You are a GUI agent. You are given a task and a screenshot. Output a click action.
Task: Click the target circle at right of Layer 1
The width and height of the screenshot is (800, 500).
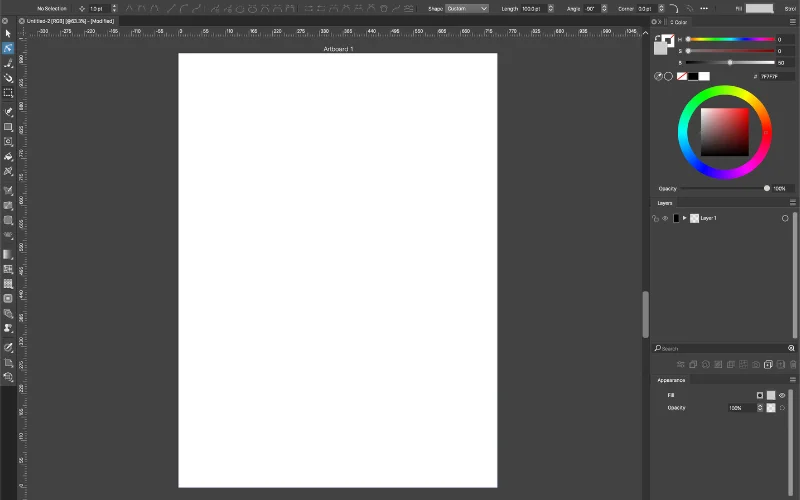point(785,218)
